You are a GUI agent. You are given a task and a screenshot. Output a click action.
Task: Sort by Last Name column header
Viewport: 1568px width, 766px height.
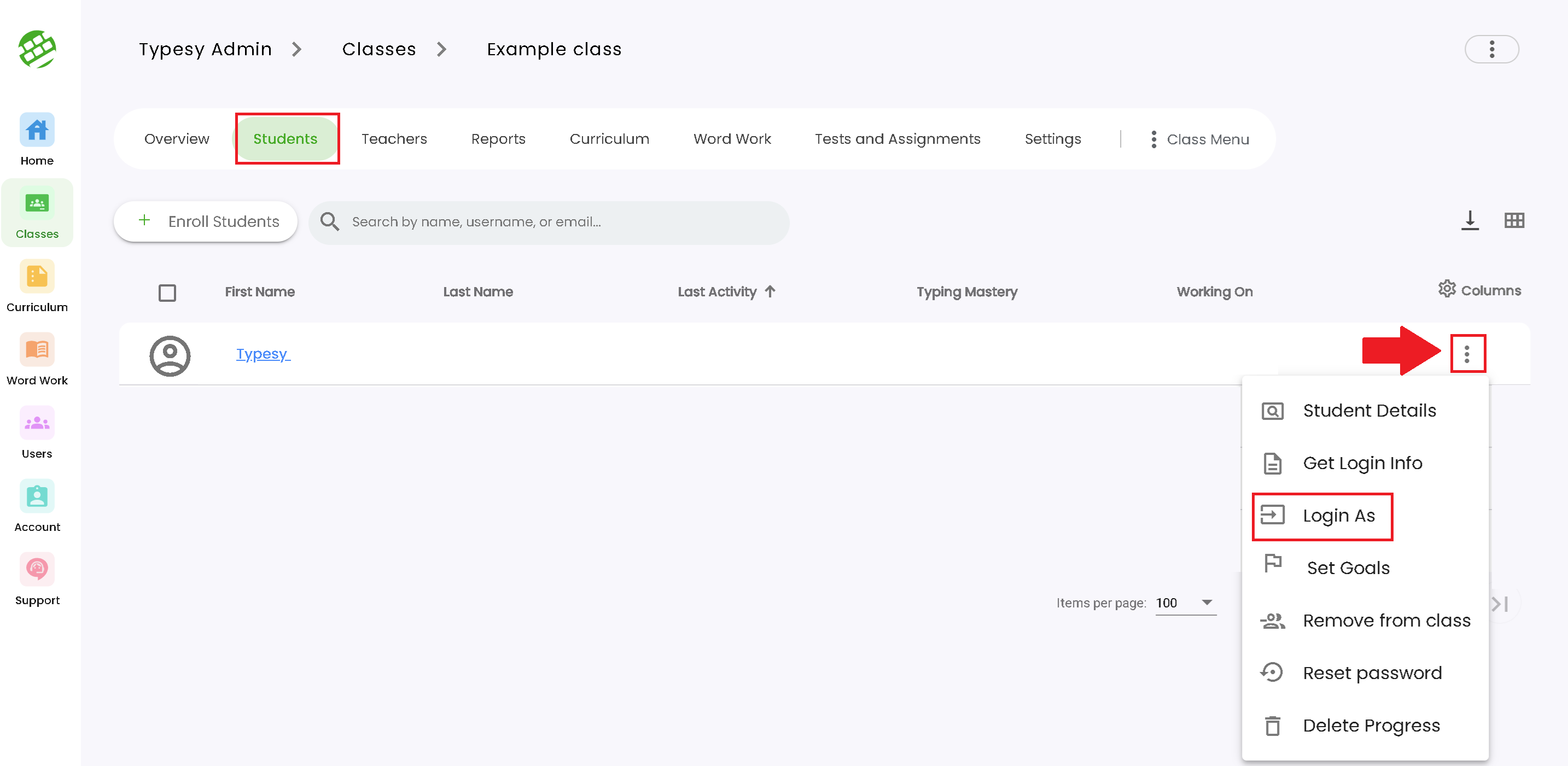[x=478, y=292]
